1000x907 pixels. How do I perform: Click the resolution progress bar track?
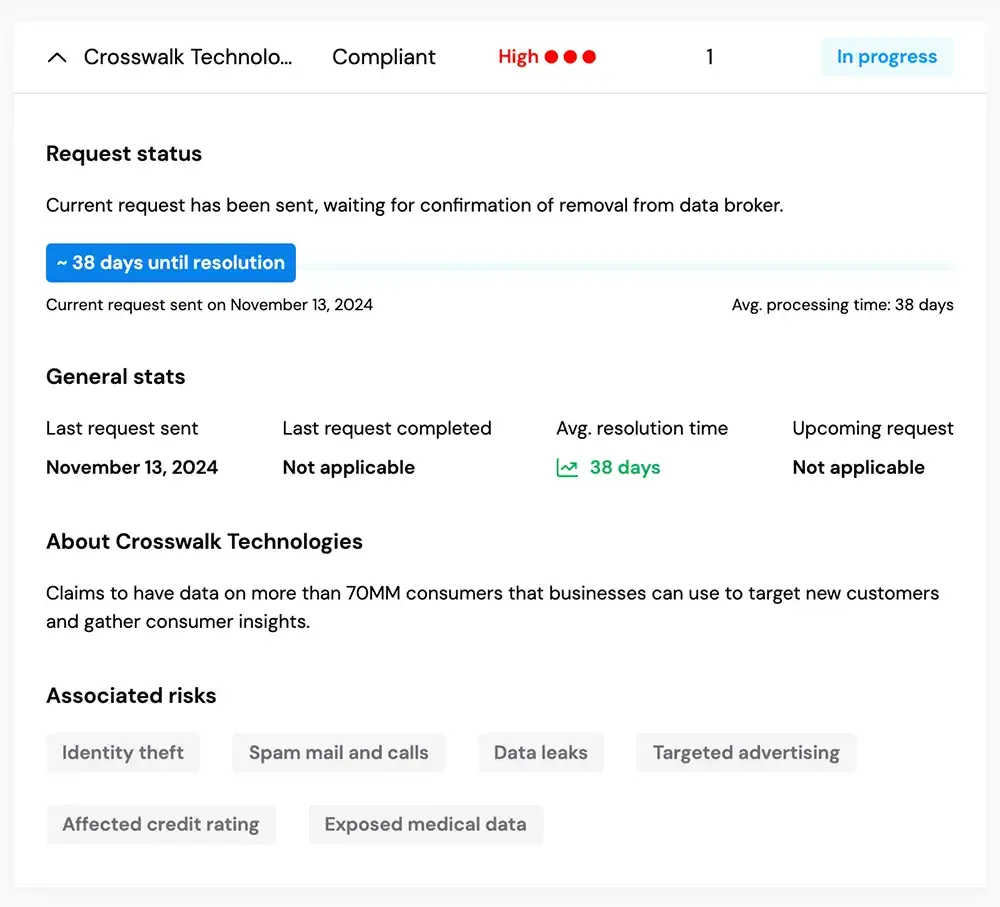point(625,267)
